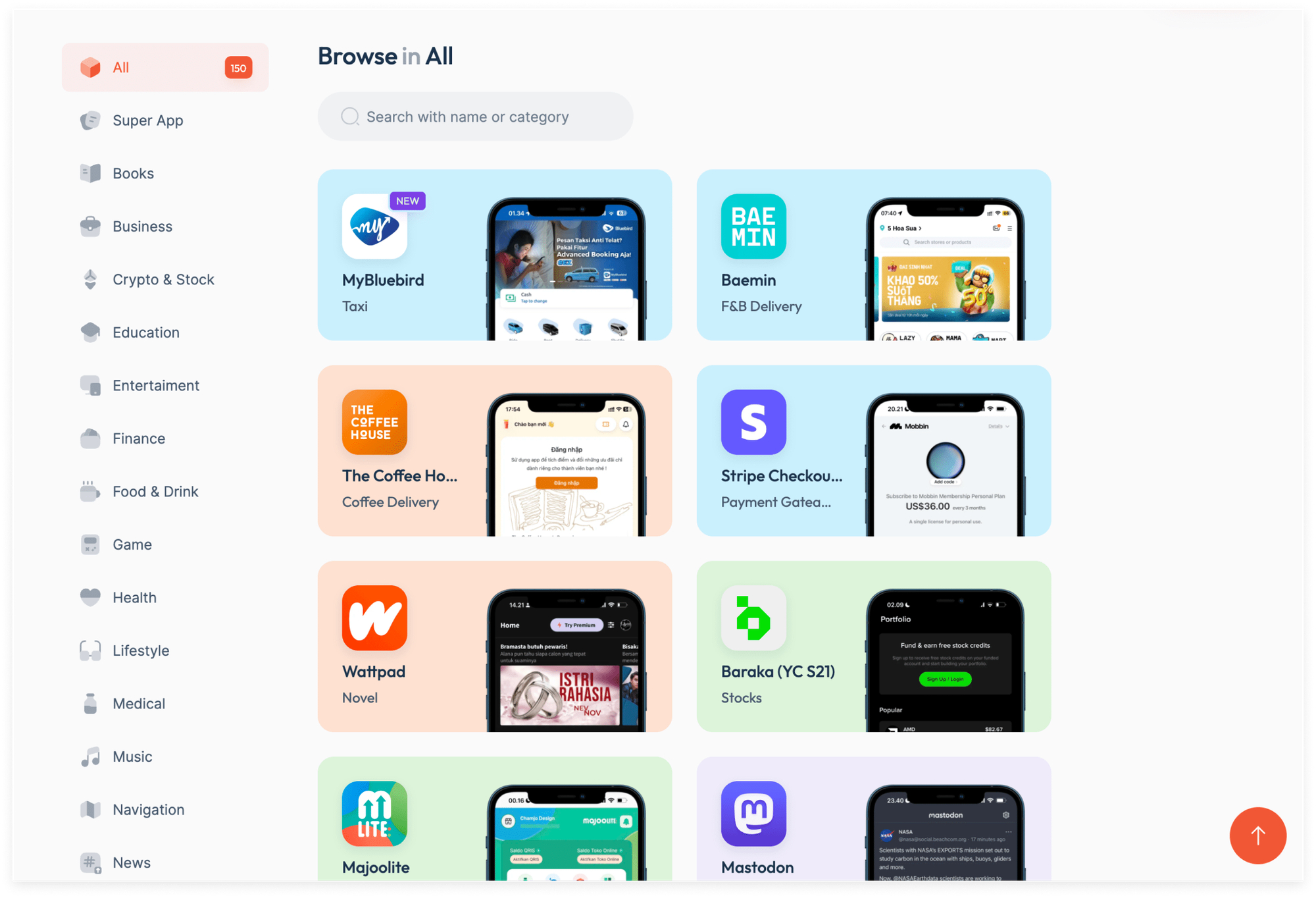Expand the Crypto & Stock sidebar category
The image size is (1316, 898).
point(163,279)
